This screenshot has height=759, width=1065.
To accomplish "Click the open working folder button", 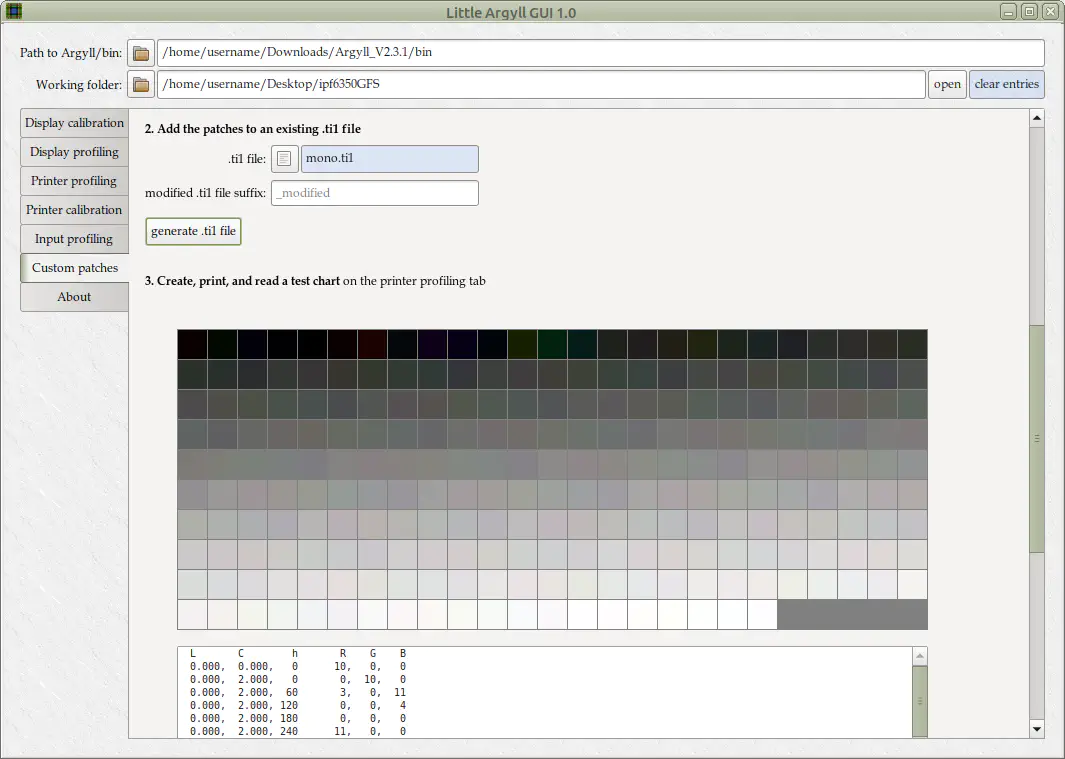I will tap(947, 84).
